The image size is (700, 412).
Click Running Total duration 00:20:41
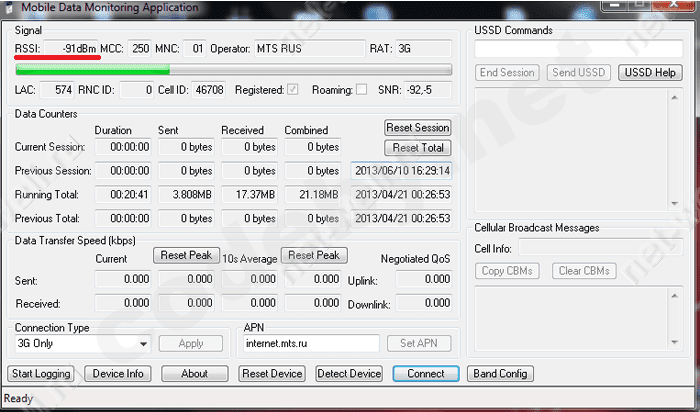click(x=123, y=195)
